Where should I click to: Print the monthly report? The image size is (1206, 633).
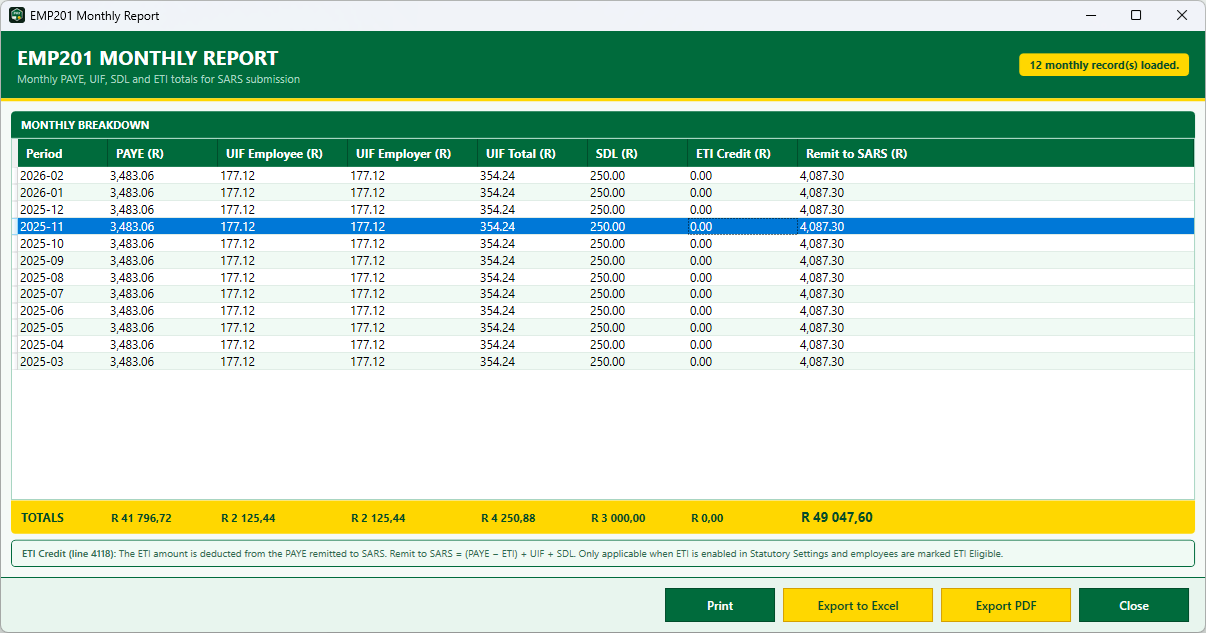point(720,605)
